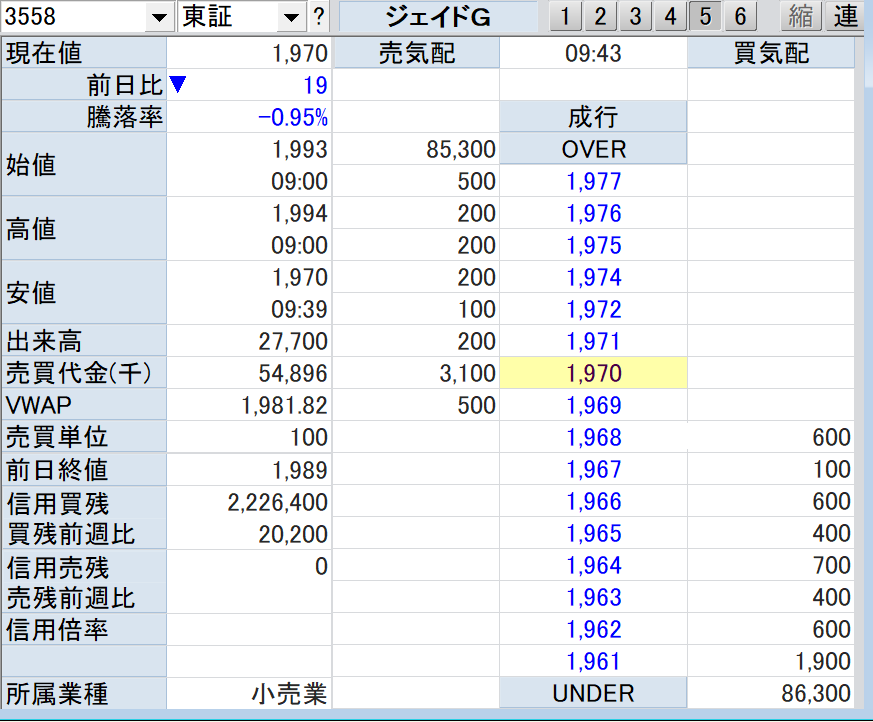Click bid price 1,968
The image size is (873, 722).
click(593, 438)
